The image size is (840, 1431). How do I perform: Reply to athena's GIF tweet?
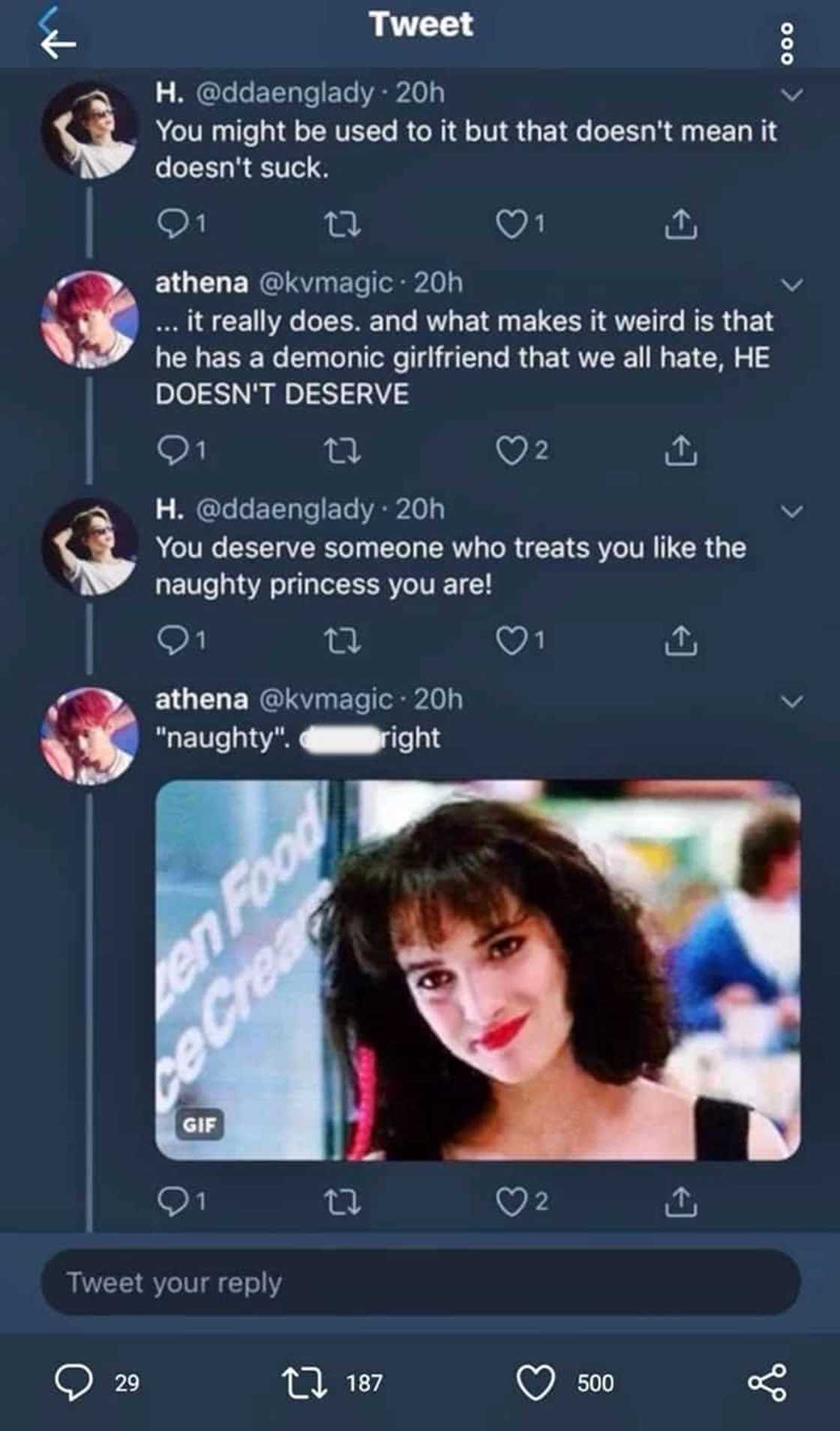172,1201
